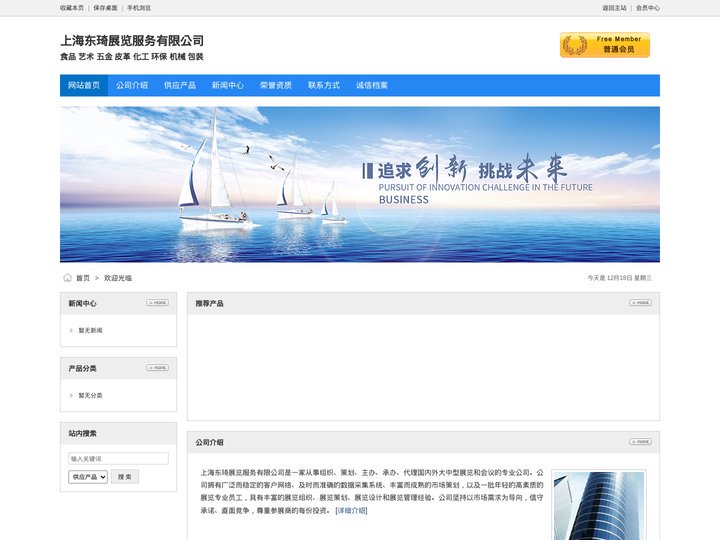Click the Free Member gold badge

click(604, 45)
